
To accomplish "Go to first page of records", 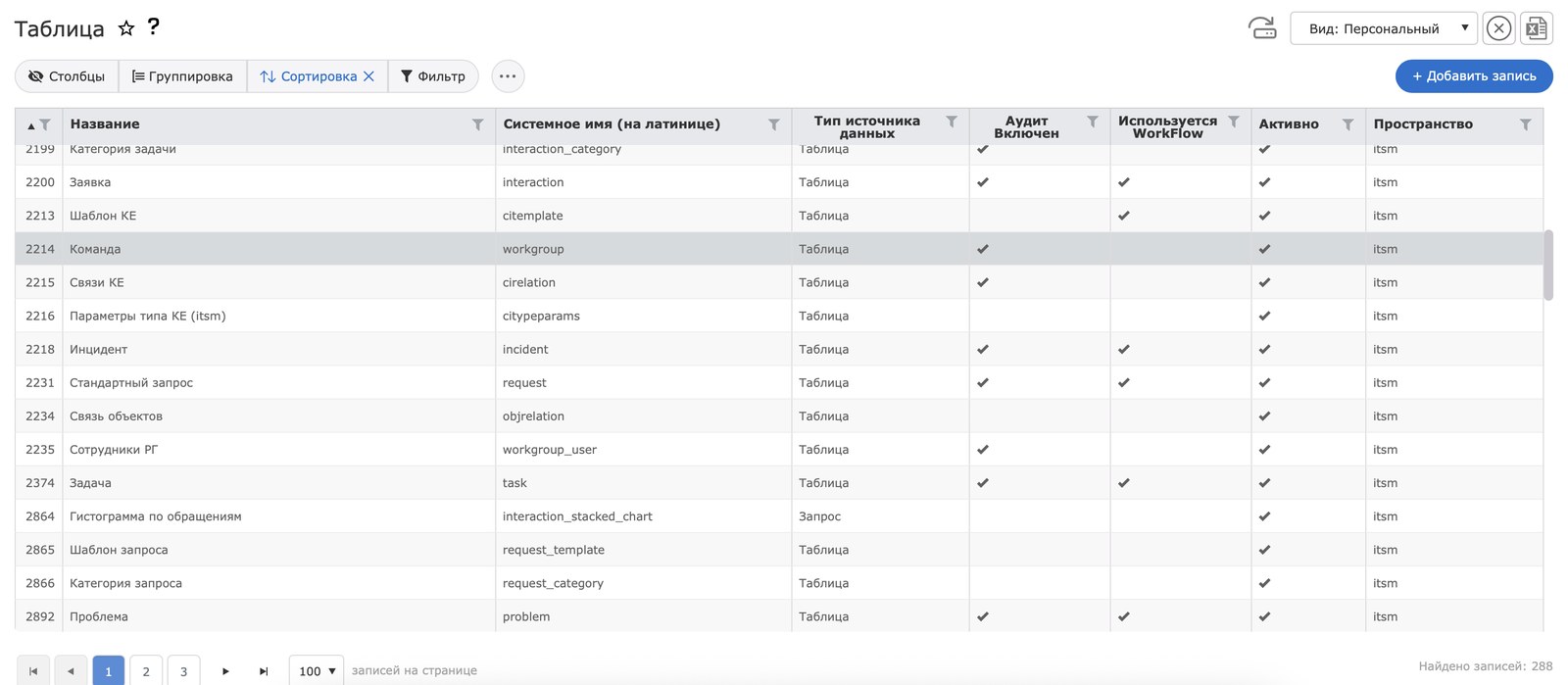I will coord(33,670).
